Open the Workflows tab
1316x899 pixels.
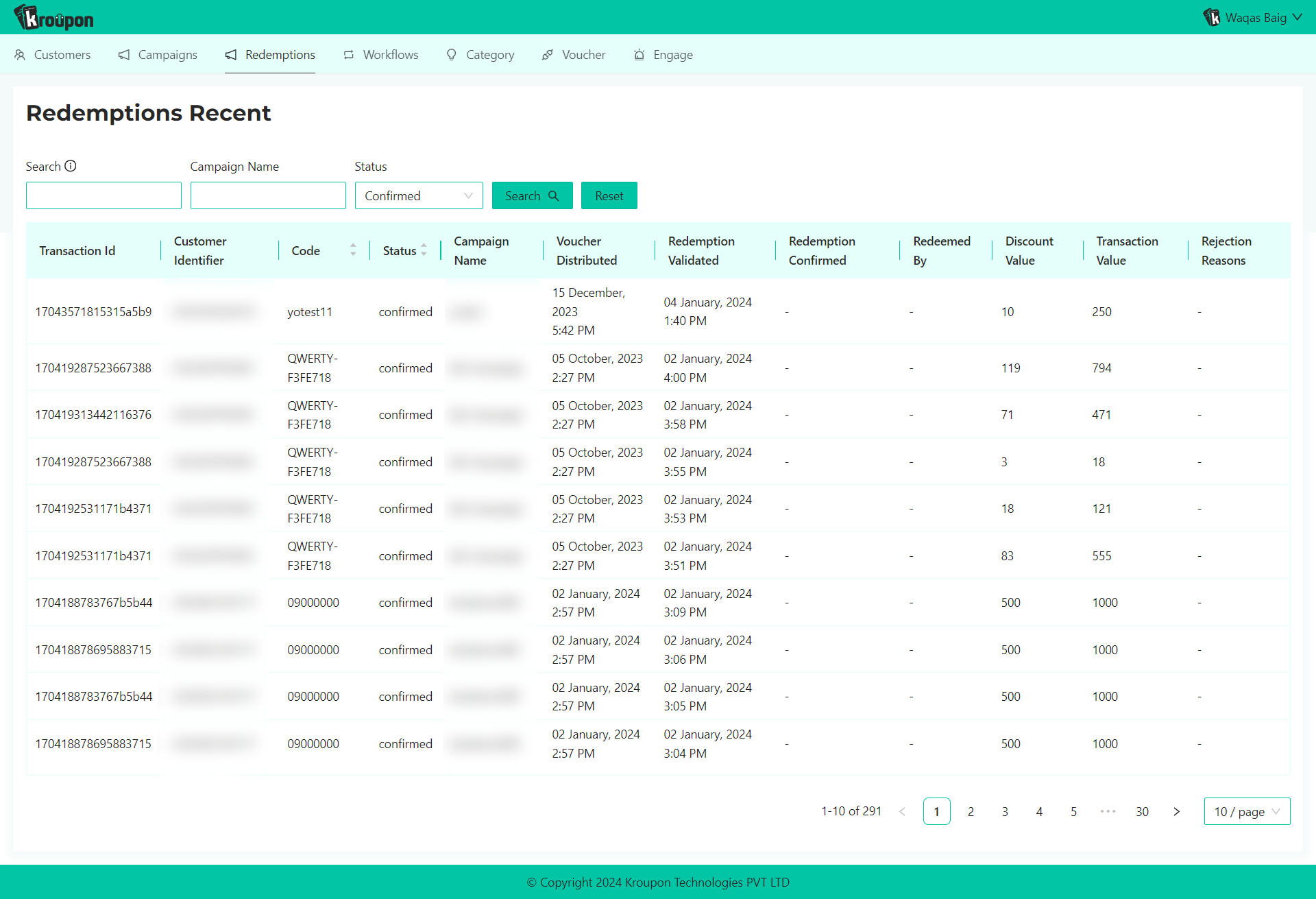(x=380, y=55)
